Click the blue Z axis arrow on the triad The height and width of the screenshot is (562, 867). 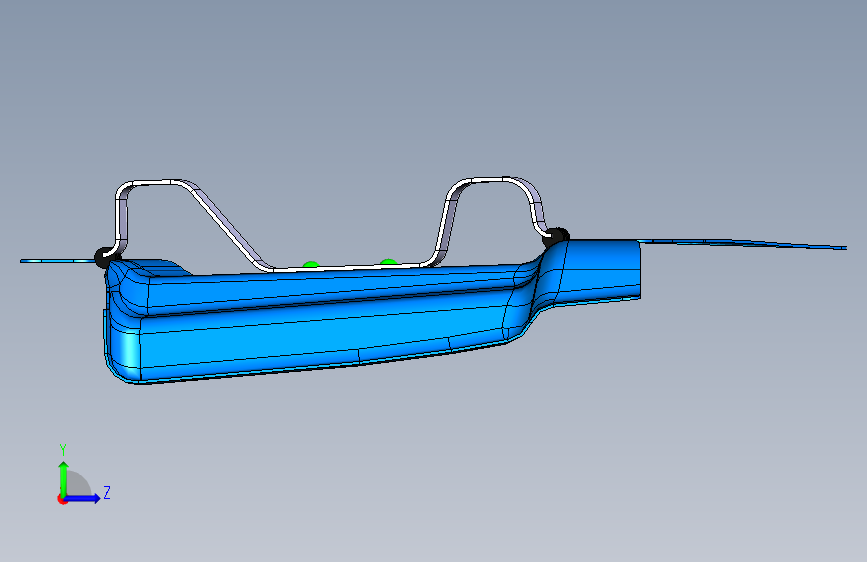[x=83, y=498]
